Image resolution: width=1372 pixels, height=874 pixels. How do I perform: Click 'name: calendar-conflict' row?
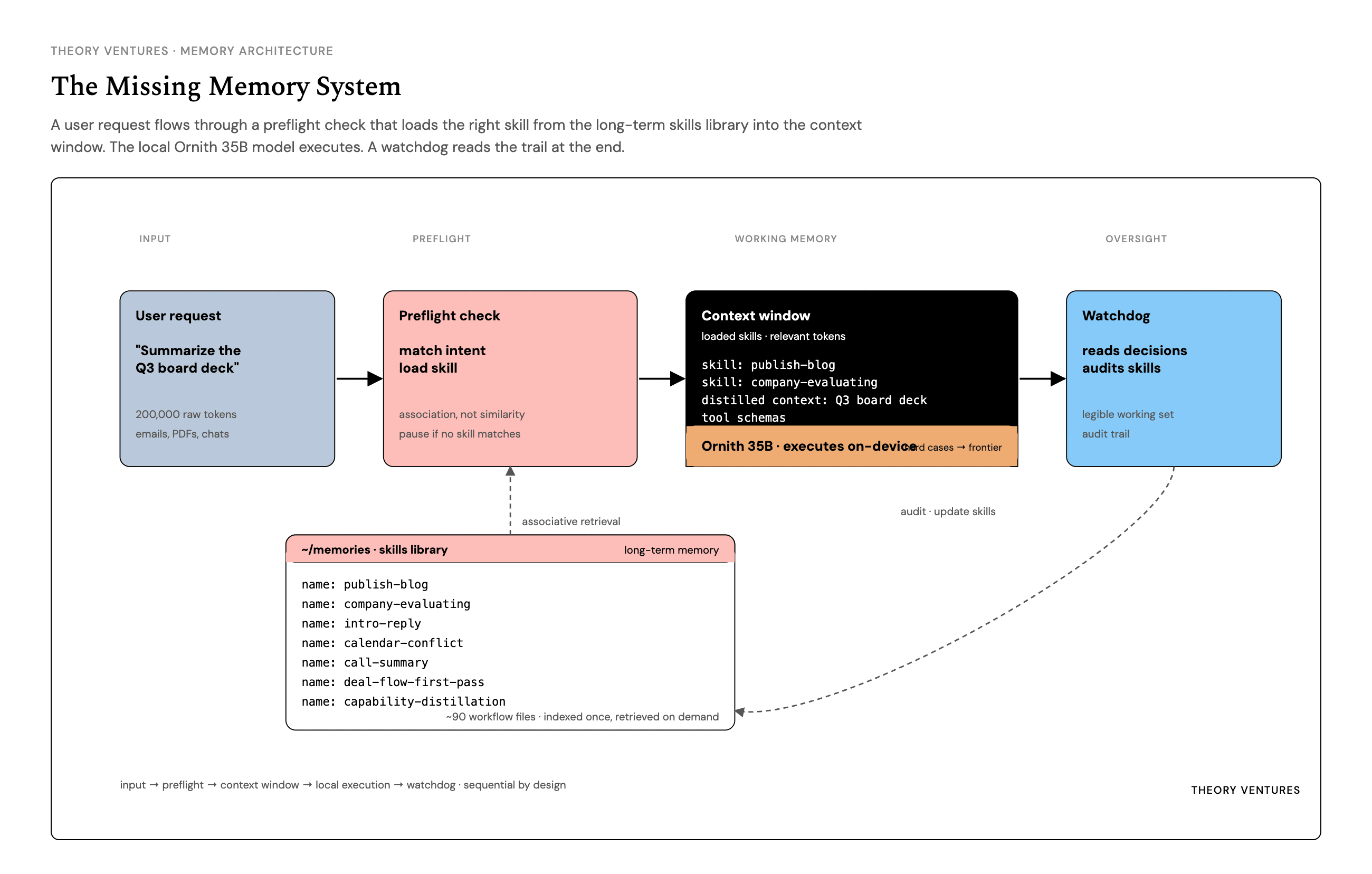383,643
